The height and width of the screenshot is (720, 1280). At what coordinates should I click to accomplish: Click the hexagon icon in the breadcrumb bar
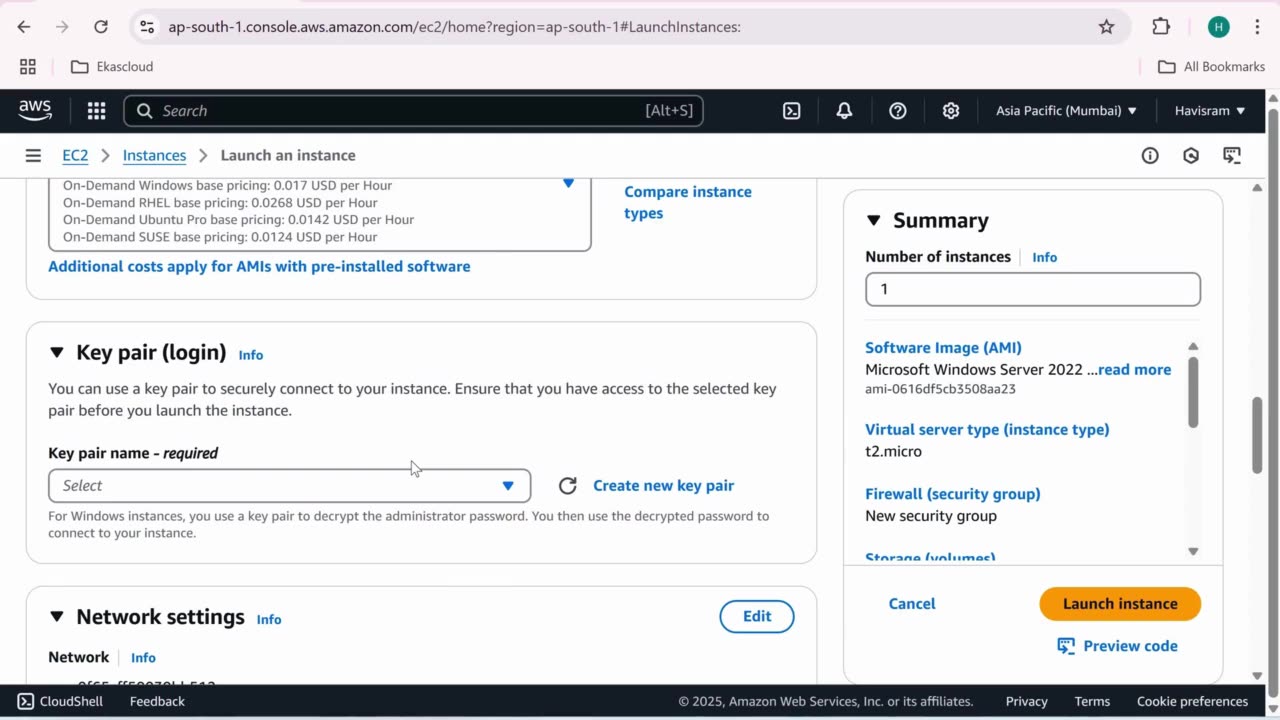coord(1191,155)
